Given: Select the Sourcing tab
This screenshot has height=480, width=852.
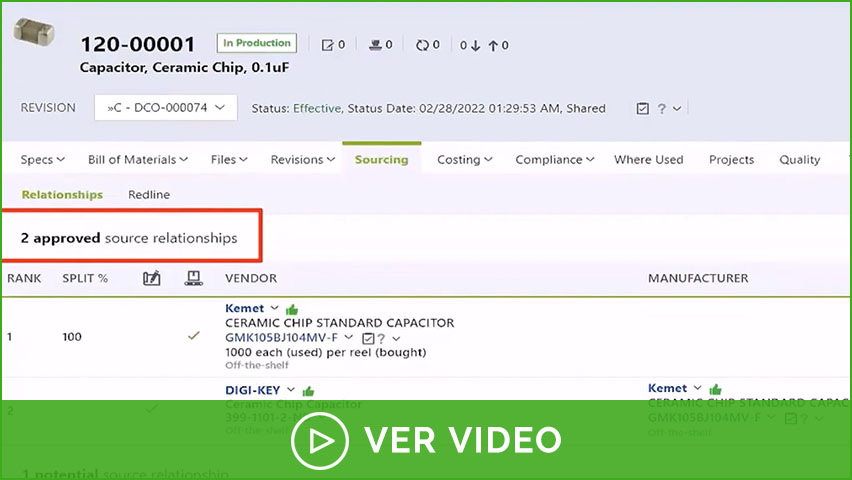Looking at the screenshot, I should point(381,160).
